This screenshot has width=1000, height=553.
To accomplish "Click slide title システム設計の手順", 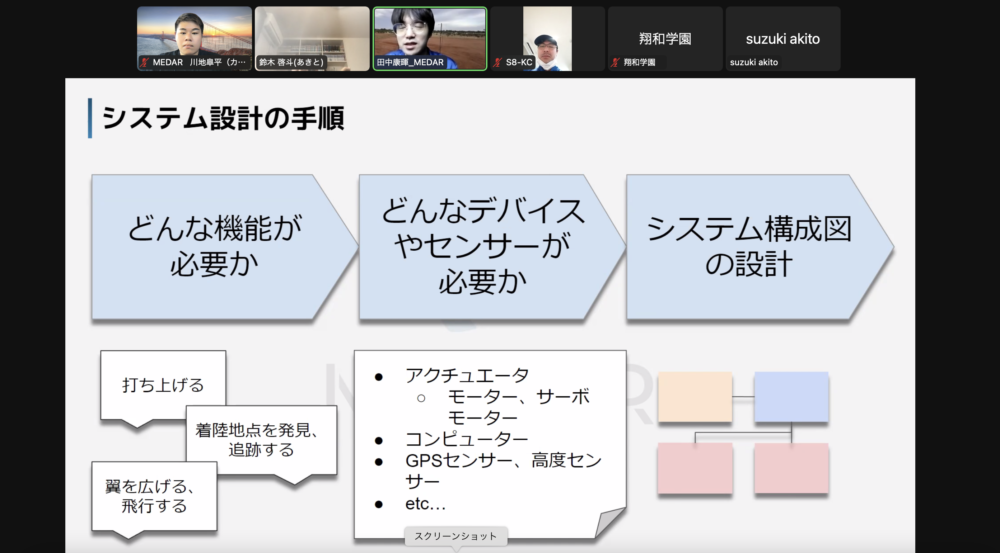I will [x=223, y=119].
